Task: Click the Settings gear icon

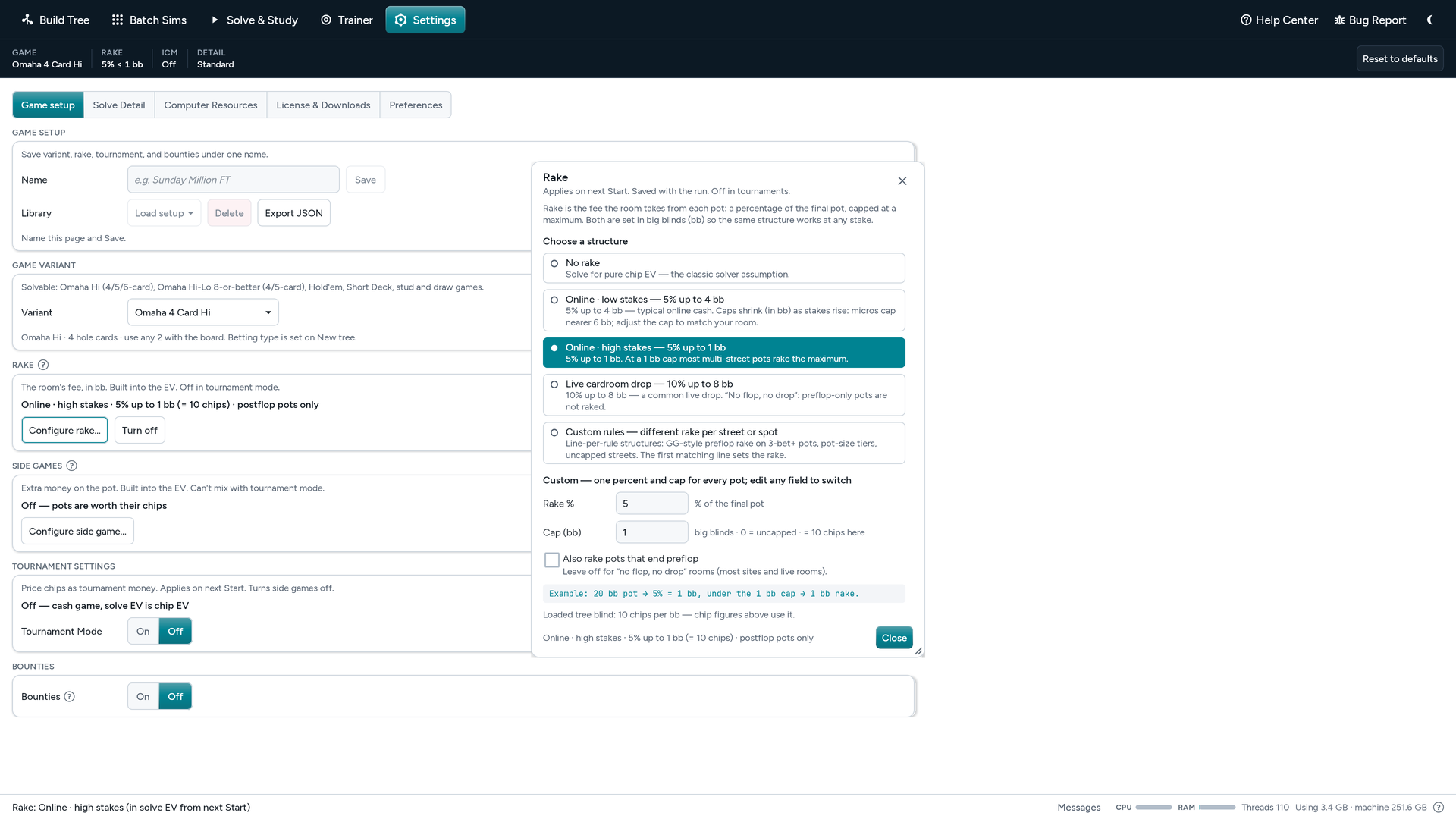Action: [x=400, y=20]
